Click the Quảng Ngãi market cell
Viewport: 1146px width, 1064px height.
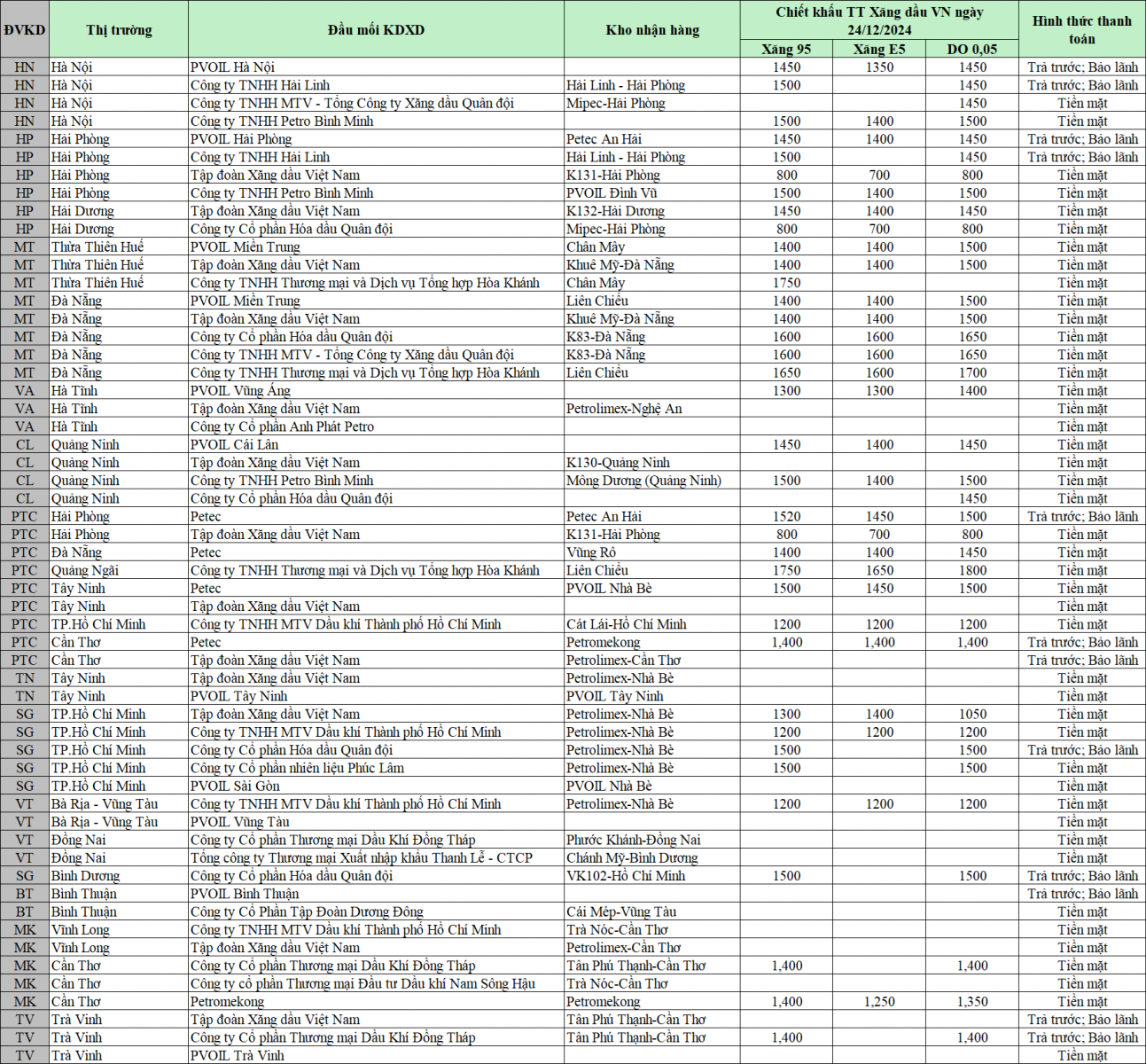coord(119,571)
